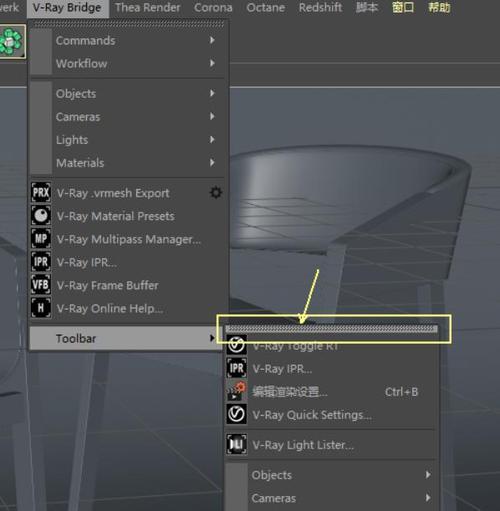Click the green flower tool icon
This screenshot has height=511, width=500.
click(x=12, y=41)
